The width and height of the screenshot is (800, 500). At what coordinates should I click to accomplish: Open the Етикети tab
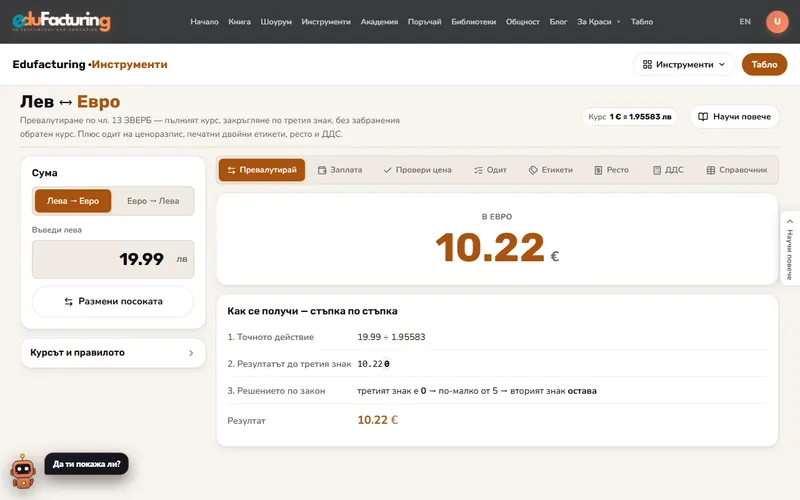click(551, 170)
